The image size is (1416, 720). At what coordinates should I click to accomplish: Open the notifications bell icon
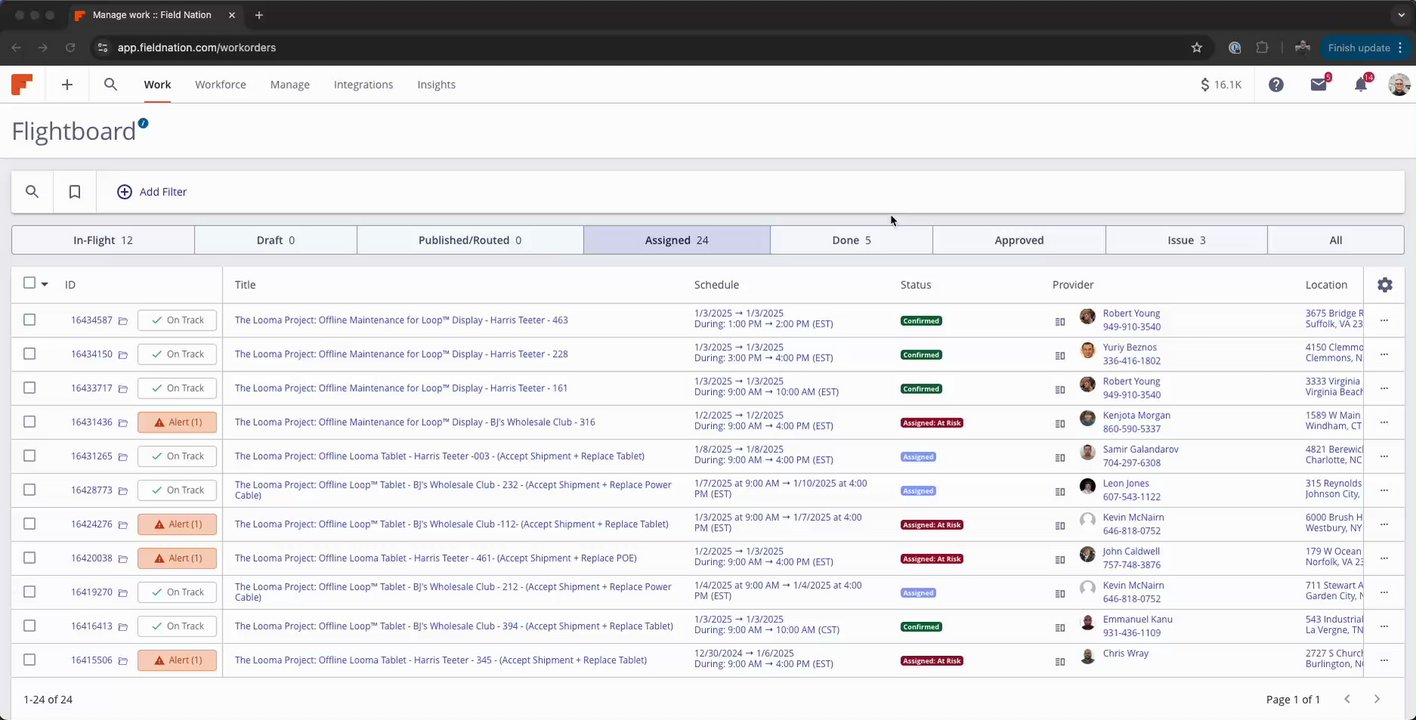point(1361,85)
